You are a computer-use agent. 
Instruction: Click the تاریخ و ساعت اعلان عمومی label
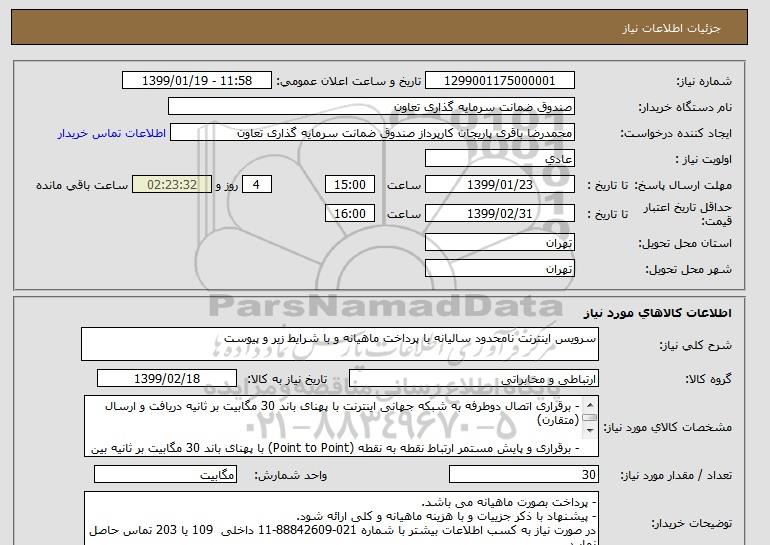[349, 81]
